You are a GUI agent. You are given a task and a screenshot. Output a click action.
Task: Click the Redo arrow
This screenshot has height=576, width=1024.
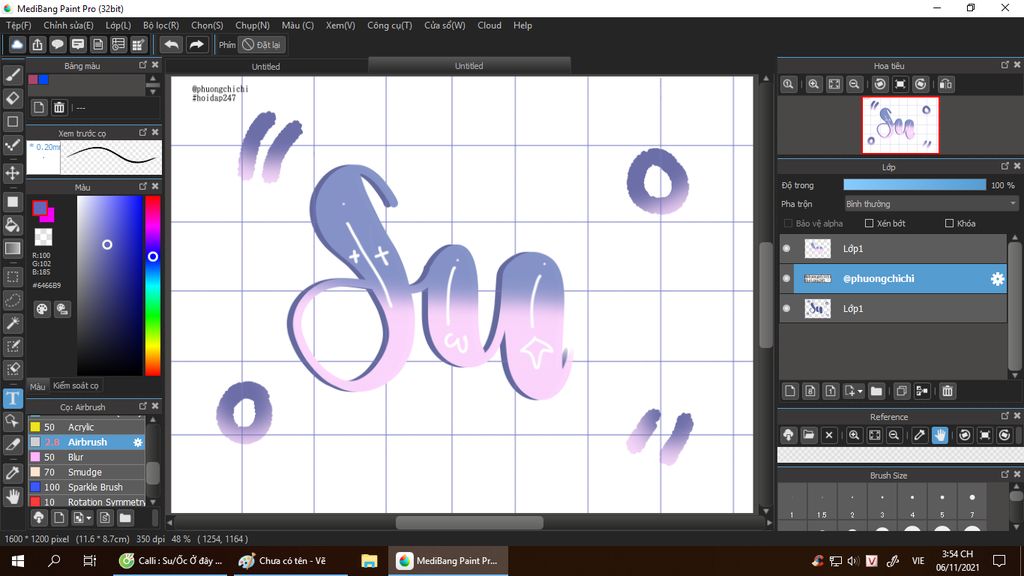click(196, 44)
